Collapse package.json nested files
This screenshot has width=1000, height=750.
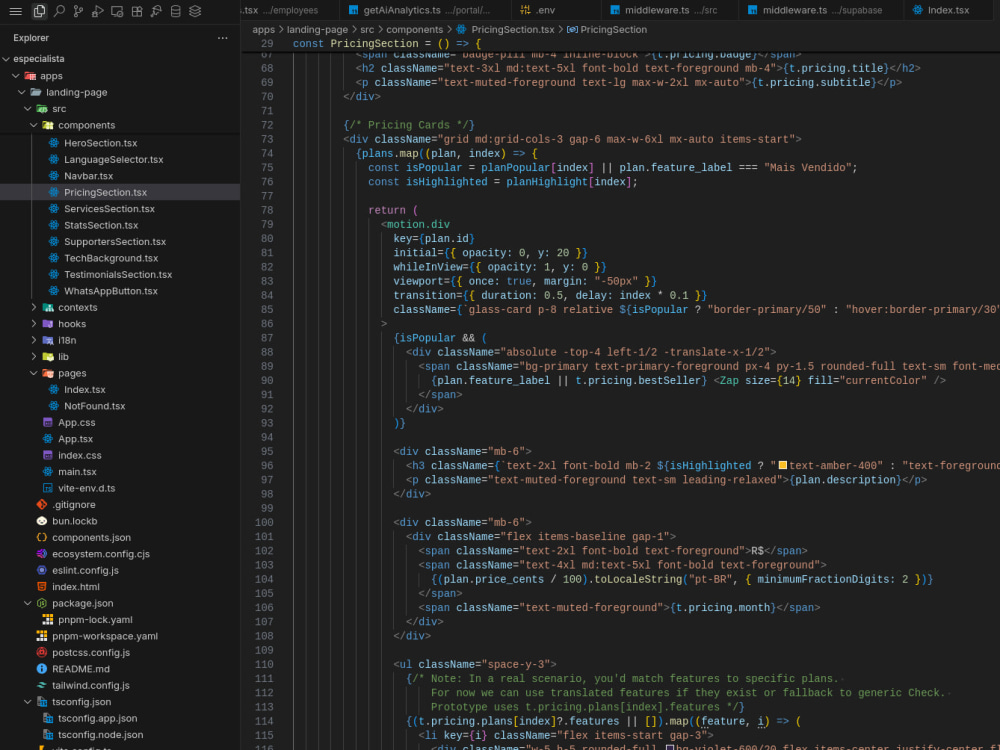[x=27, y=603]
